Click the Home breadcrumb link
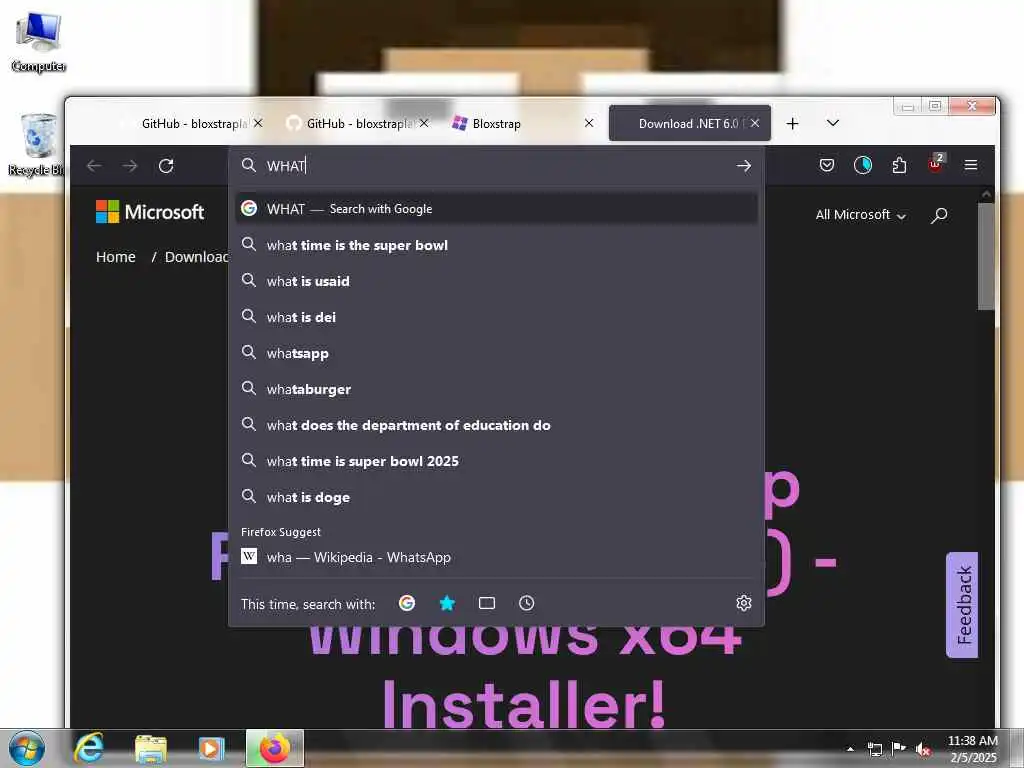 pyautogui.click(x=116, y=257)
